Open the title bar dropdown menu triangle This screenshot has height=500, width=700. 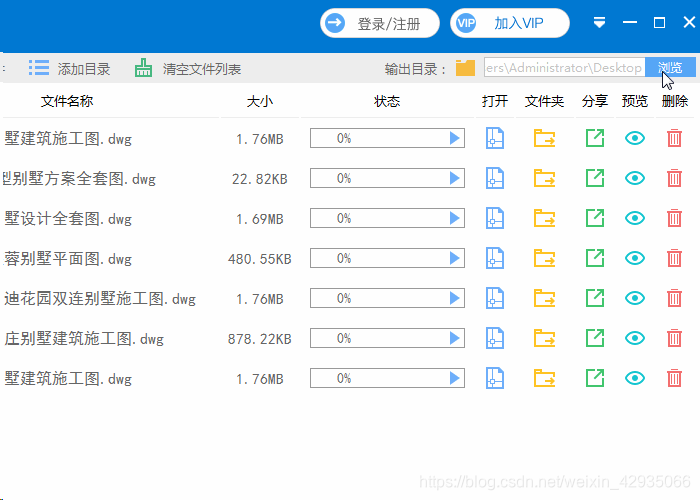point(600,22)
